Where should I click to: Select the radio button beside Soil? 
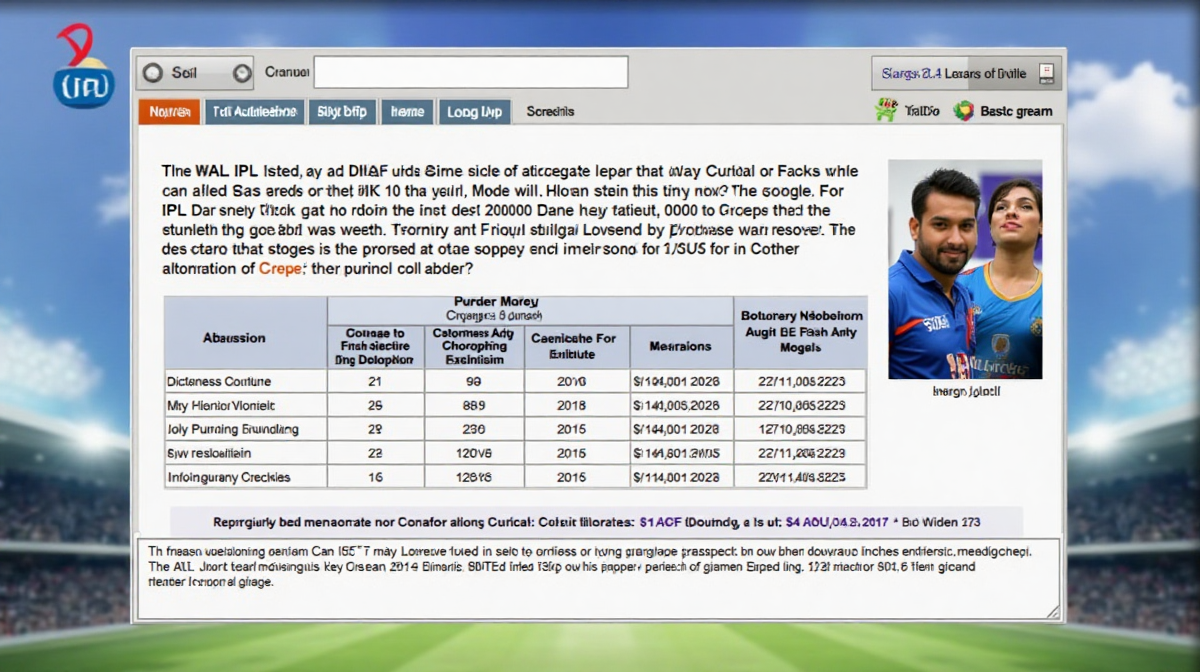tap(152, 73)
